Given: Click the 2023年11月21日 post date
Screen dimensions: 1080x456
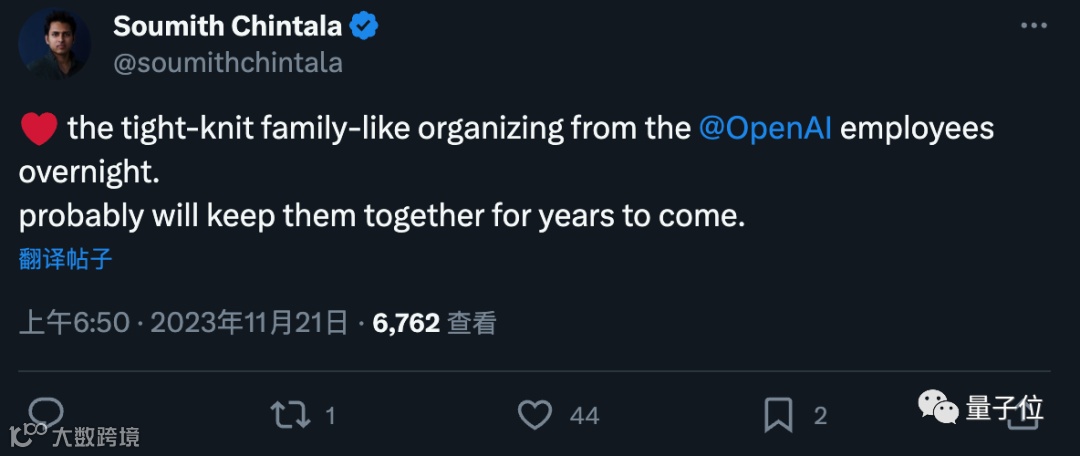Looking at the screenshot, I should tap(249, 322).
